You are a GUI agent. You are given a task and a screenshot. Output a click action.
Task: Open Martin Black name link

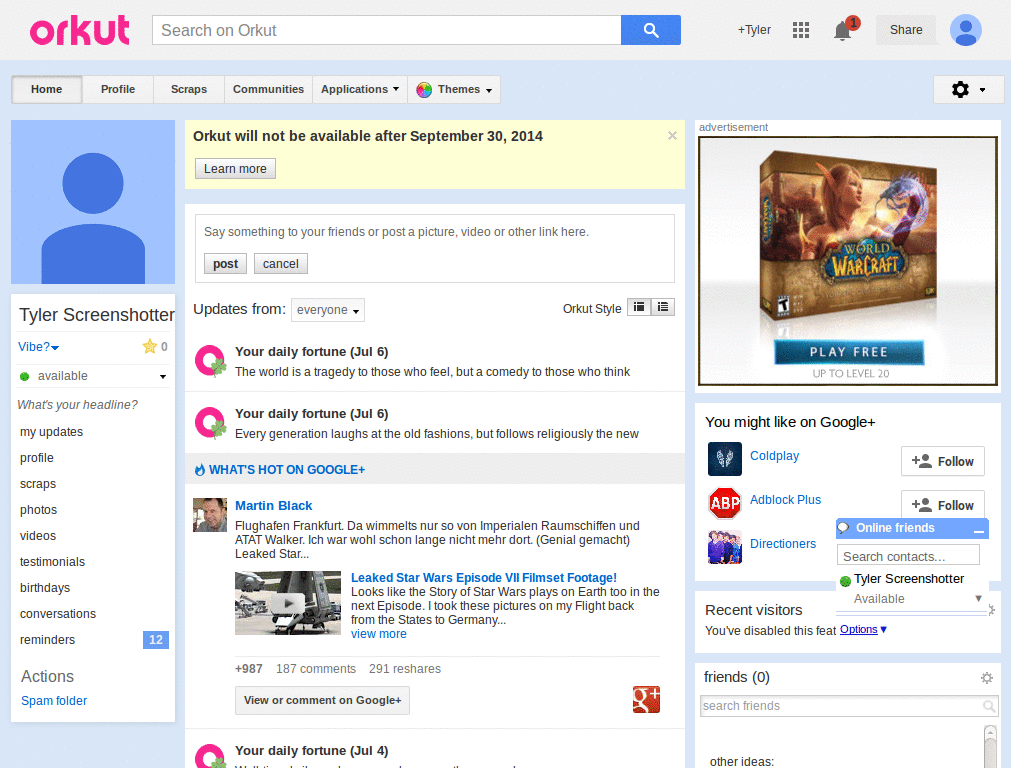click(x=274, y=505)
